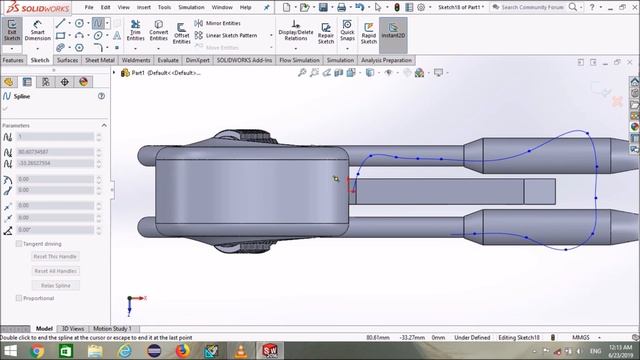Viewport: 640px width, 360px height.
Task: Click the Rebuild traffic light icon
Action: [x=397, y=7]
